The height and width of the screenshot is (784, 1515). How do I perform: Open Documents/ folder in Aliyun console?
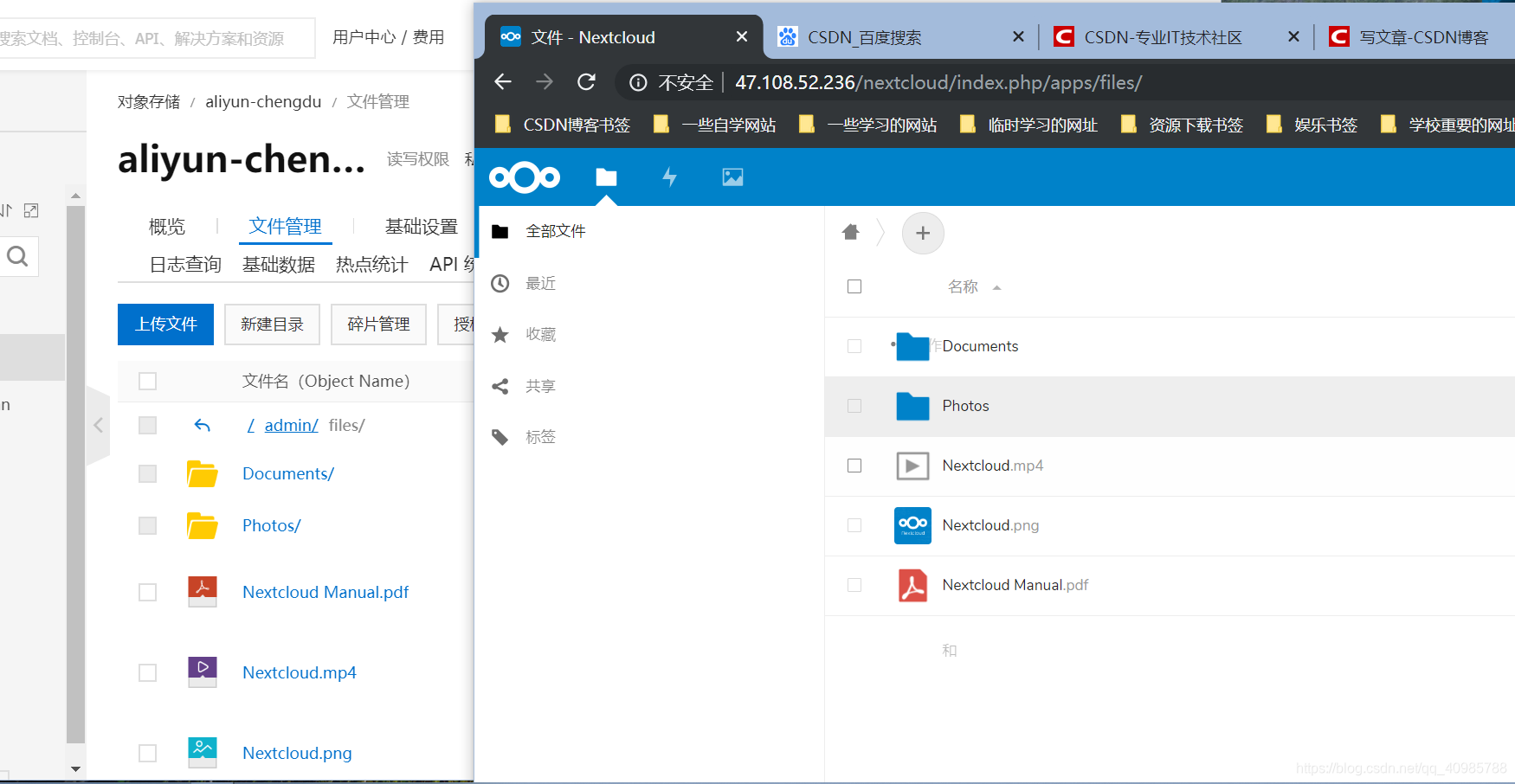pyautogui.click(x=288, y=473)
